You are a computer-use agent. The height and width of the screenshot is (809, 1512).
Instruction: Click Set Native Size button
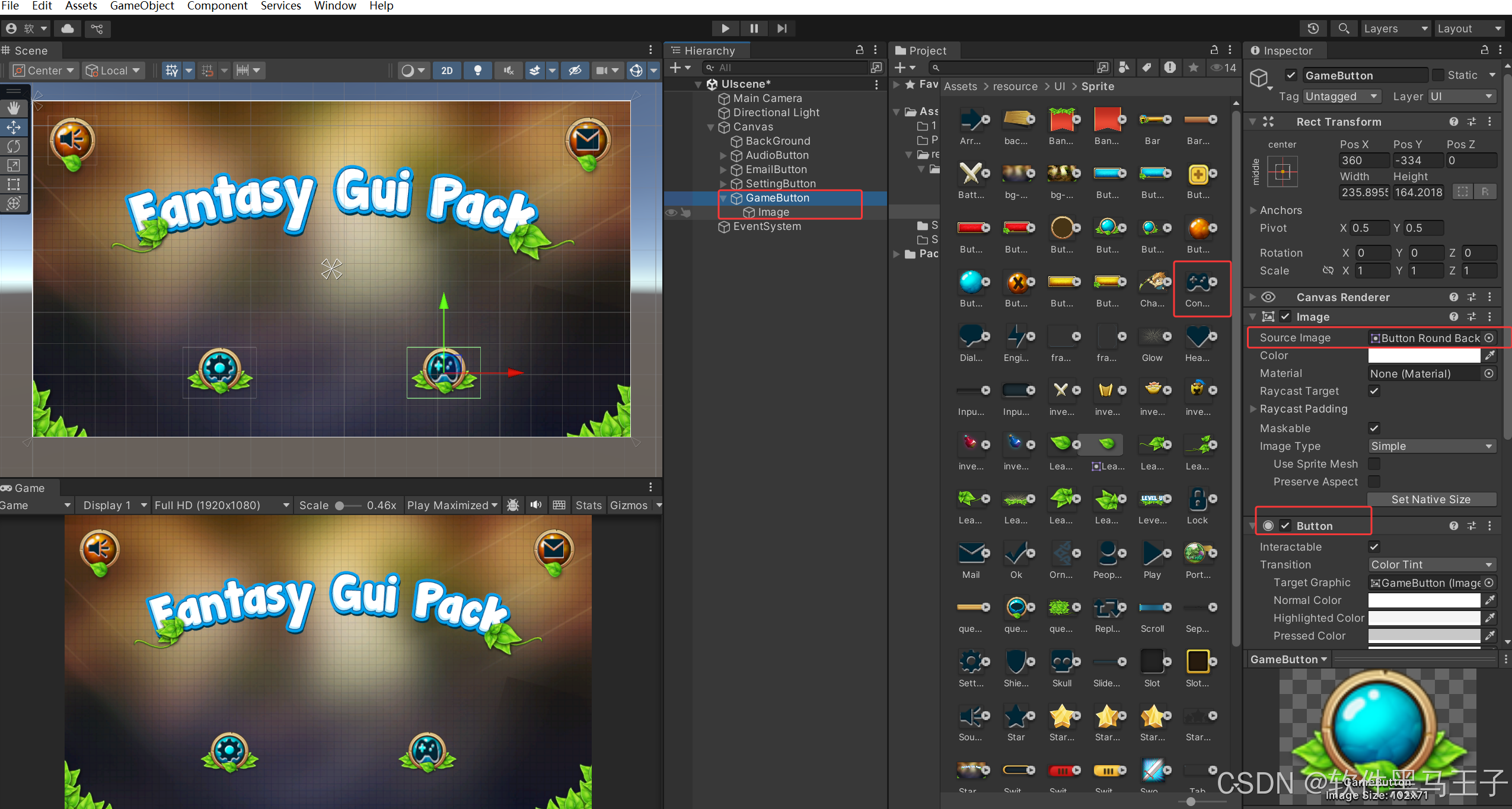point(1431,500)
